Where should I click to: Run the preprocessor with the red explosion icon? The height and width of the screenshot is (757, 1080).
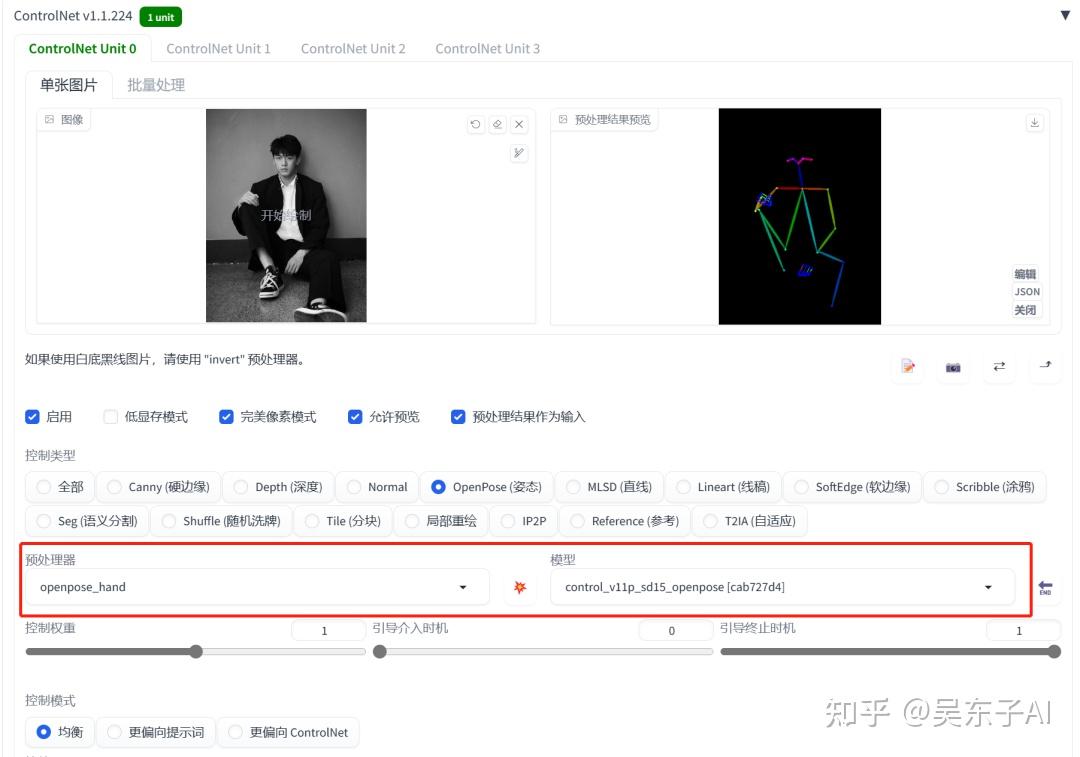(x=519, y=587)
